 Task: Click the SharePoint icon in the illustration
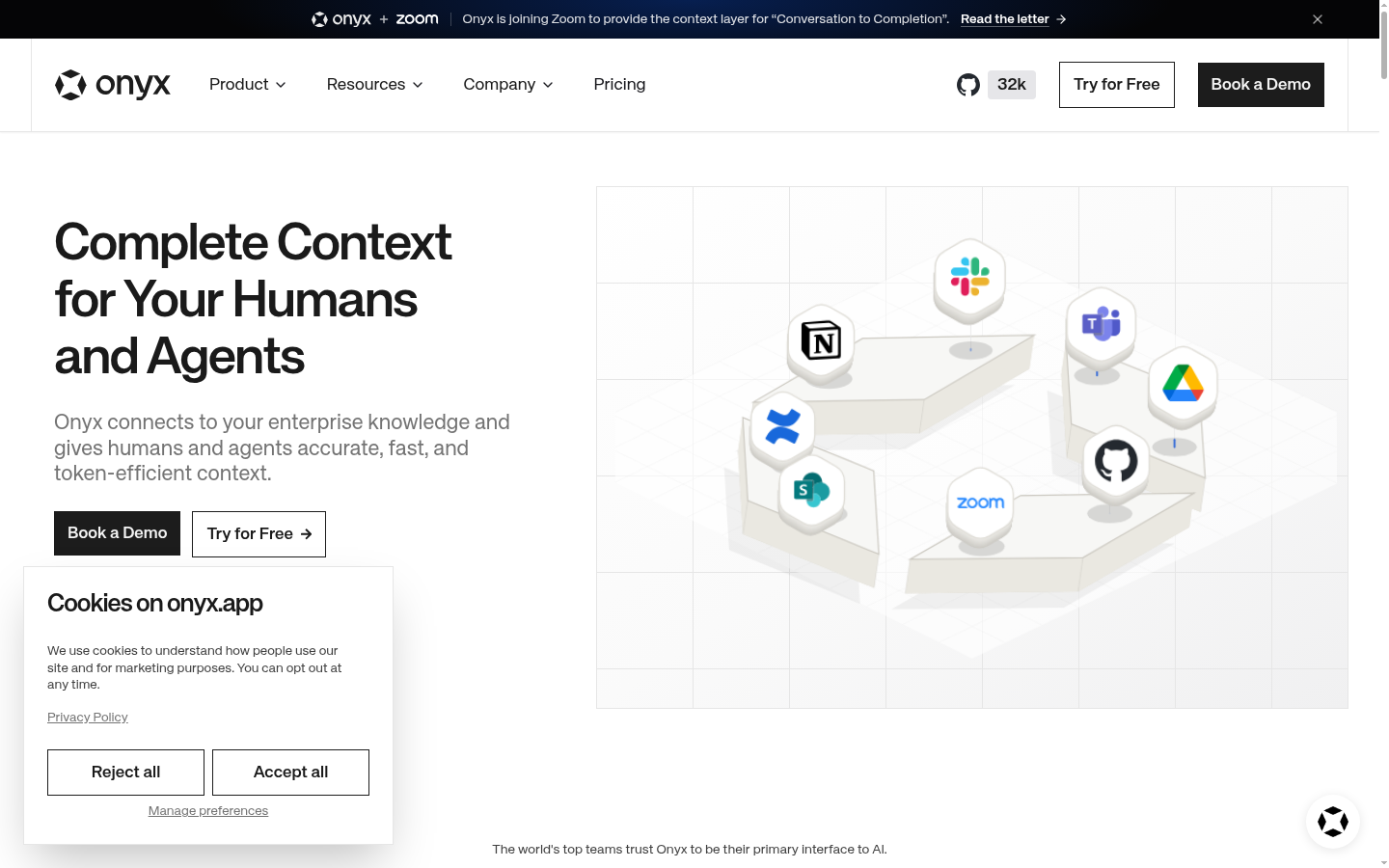(x=811, y=490)
